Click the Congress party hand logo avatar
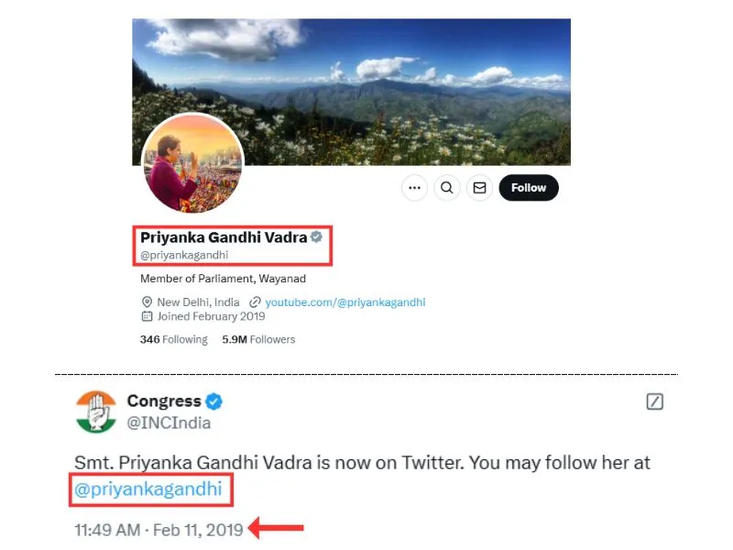733x550 pixels. (x=97, y=411)
